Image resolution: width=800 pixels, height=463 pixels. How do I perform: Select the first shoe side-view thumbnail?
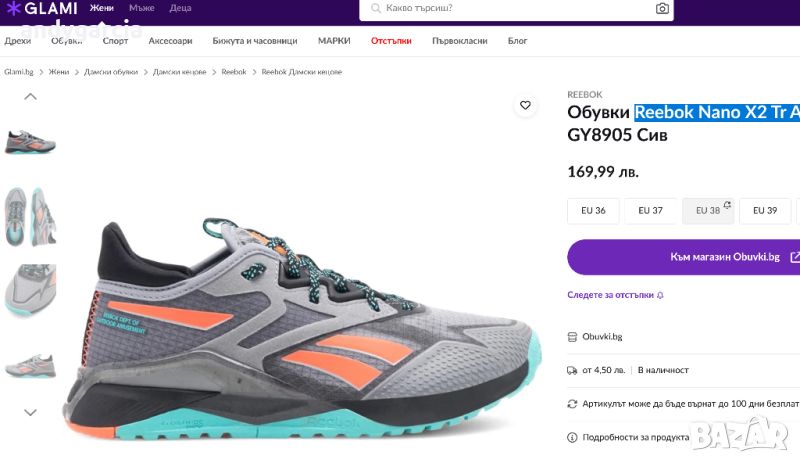click(30, 141)
